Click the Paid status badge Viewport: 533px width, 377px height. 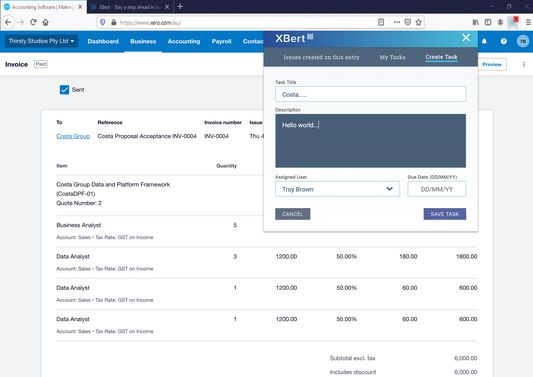tap(41, 64)
